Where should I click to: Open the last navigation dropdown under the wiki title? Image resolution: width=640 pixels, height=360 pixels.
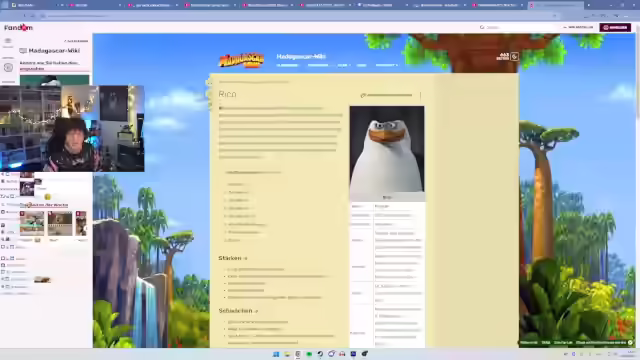tap(386, 65)
